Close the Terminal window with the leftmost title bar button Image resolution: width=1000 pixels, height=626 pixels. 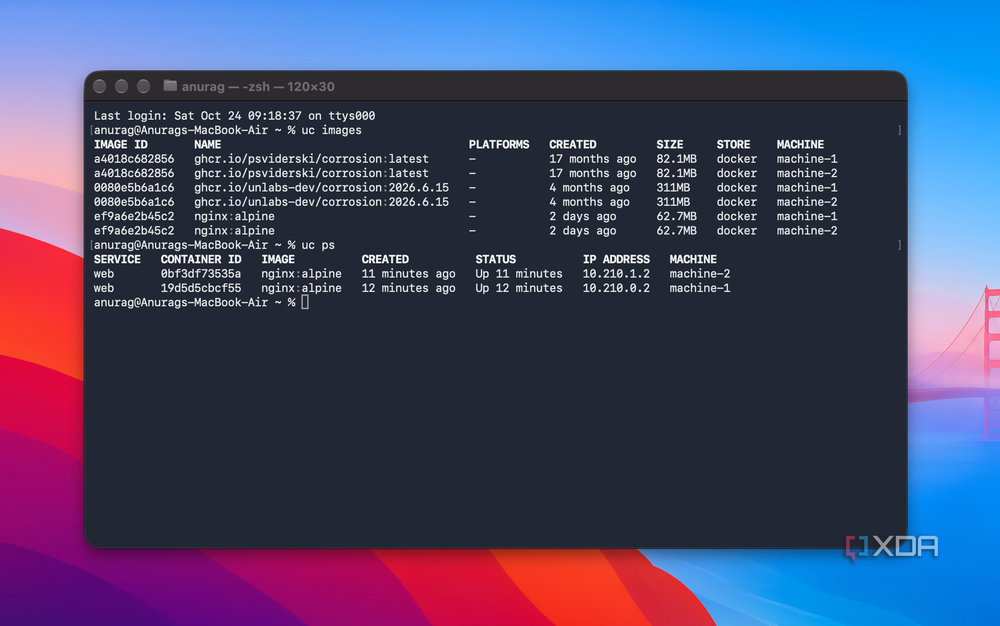coord(99,86)
